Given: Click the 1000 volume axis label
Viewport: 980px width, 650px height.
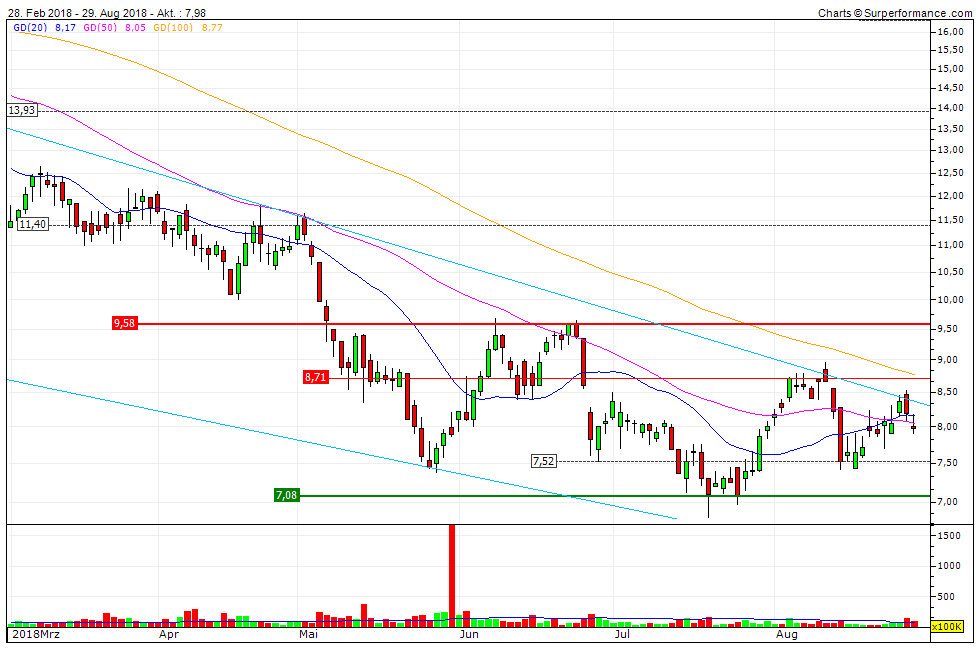Looking at the screenshot, I should [949, 566].
